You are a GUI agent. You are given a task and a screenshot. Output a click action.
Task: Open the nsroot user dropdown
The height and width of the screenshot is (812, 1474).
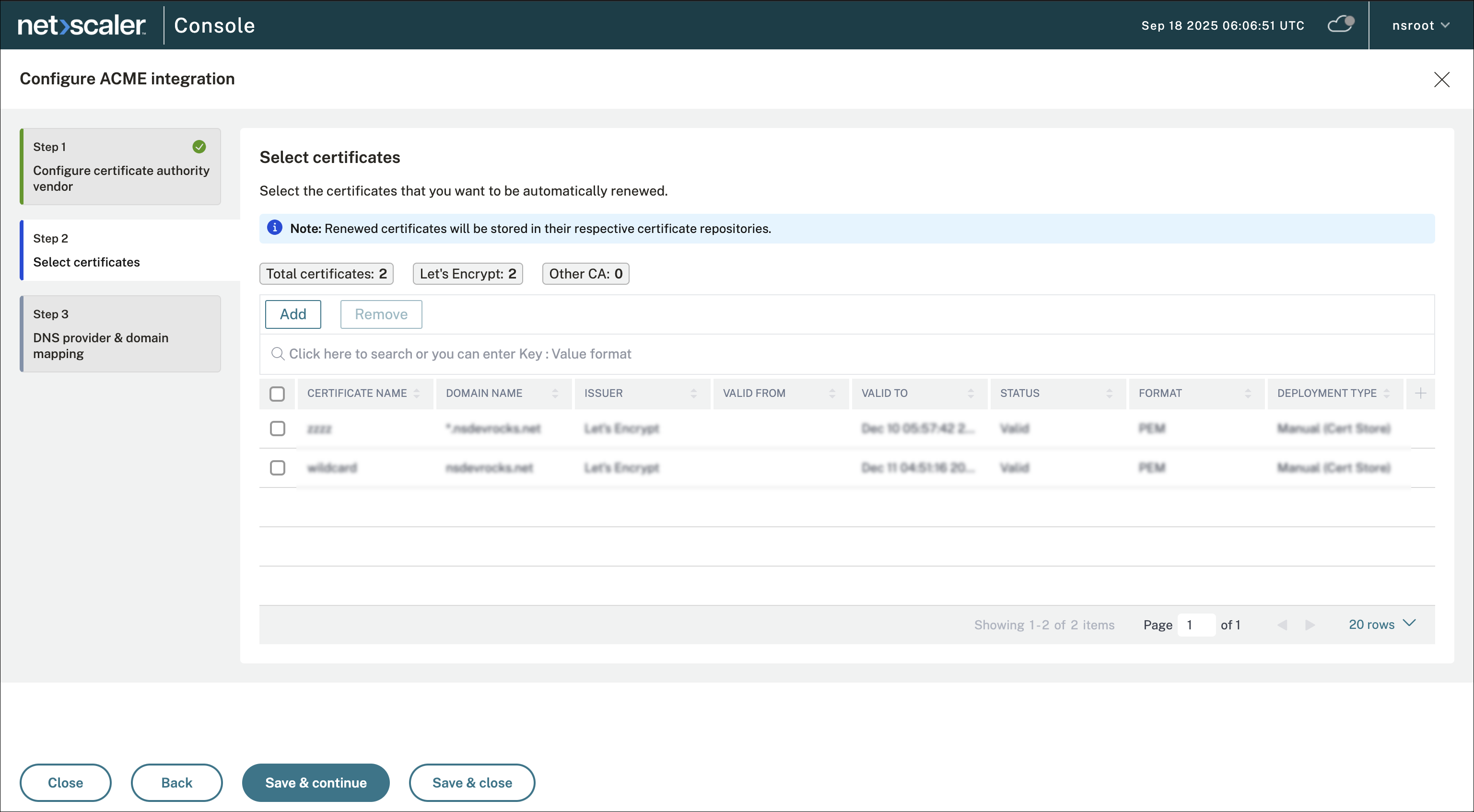click(1420, 25)
